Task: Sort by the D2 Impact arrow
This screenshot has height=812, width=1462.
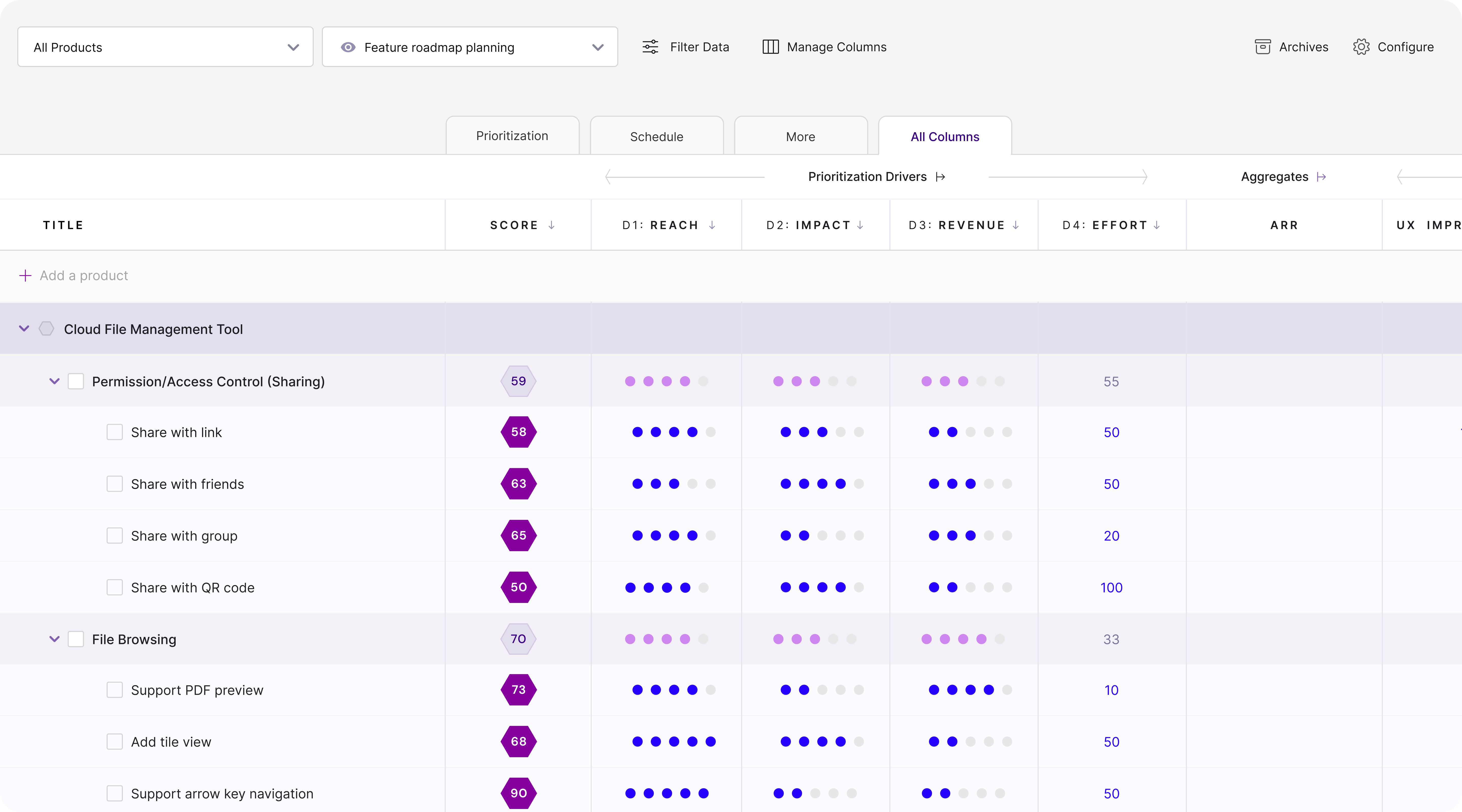Action: [x=860, y=225]
